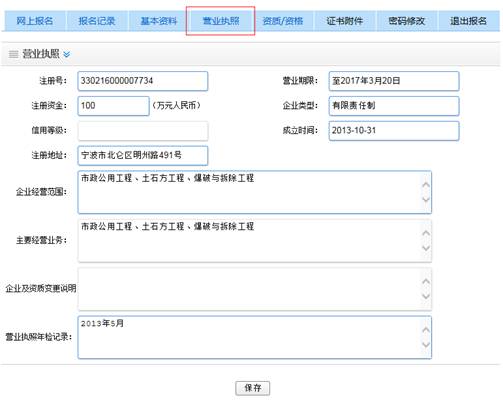Viewport: 503px width, 402px height.
Task: Down arrow in 主要经营业务 text area
Action: [x=426, y=248]
